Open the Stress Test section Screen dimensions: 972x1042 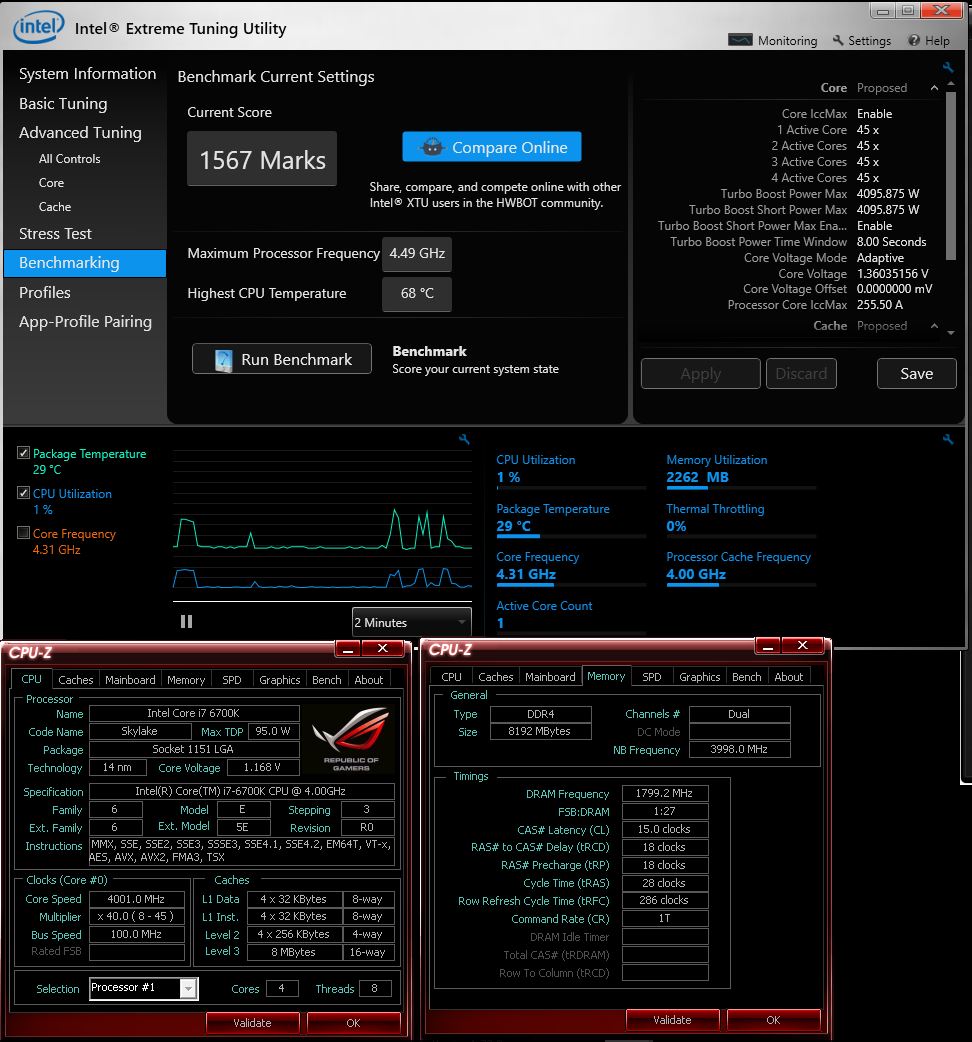coord(55,234)
